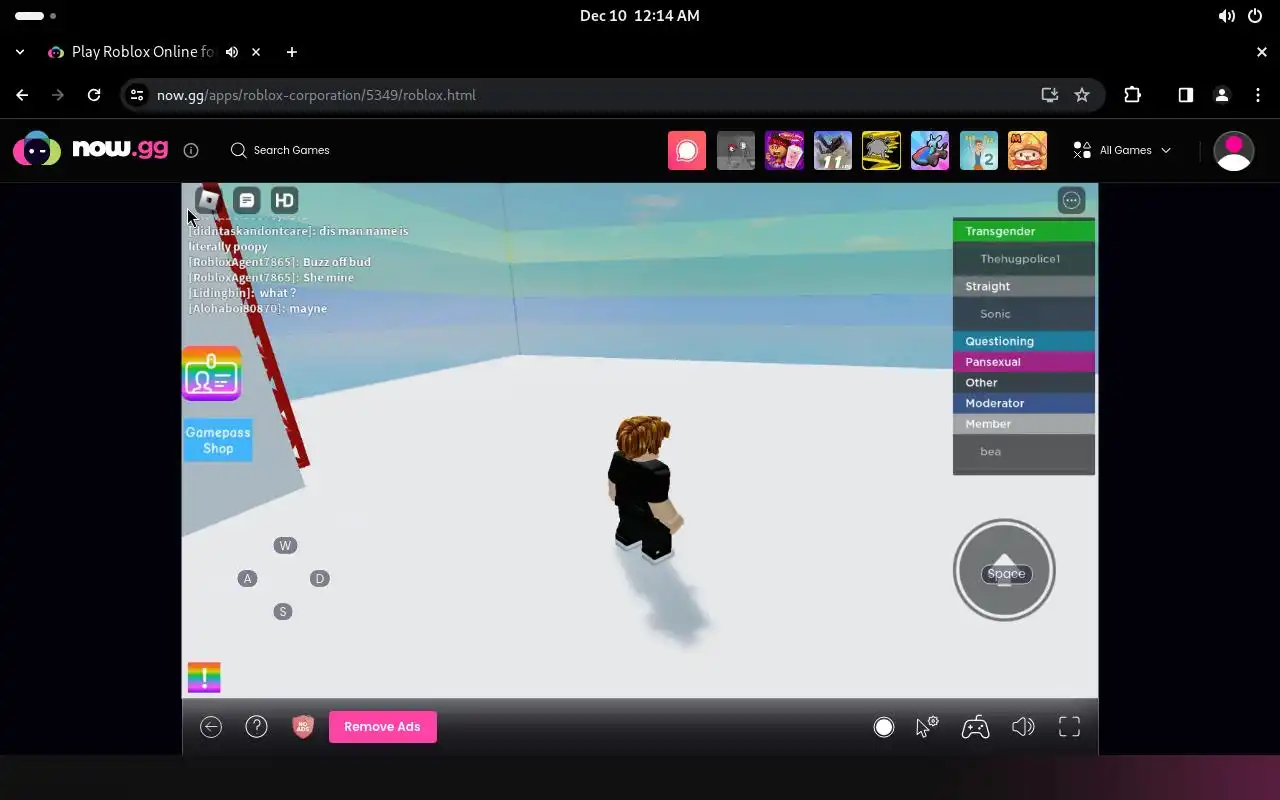The image size is (1280, 800).
Task: Click the install app icon in the address bar
Action: coord(1049,95)
